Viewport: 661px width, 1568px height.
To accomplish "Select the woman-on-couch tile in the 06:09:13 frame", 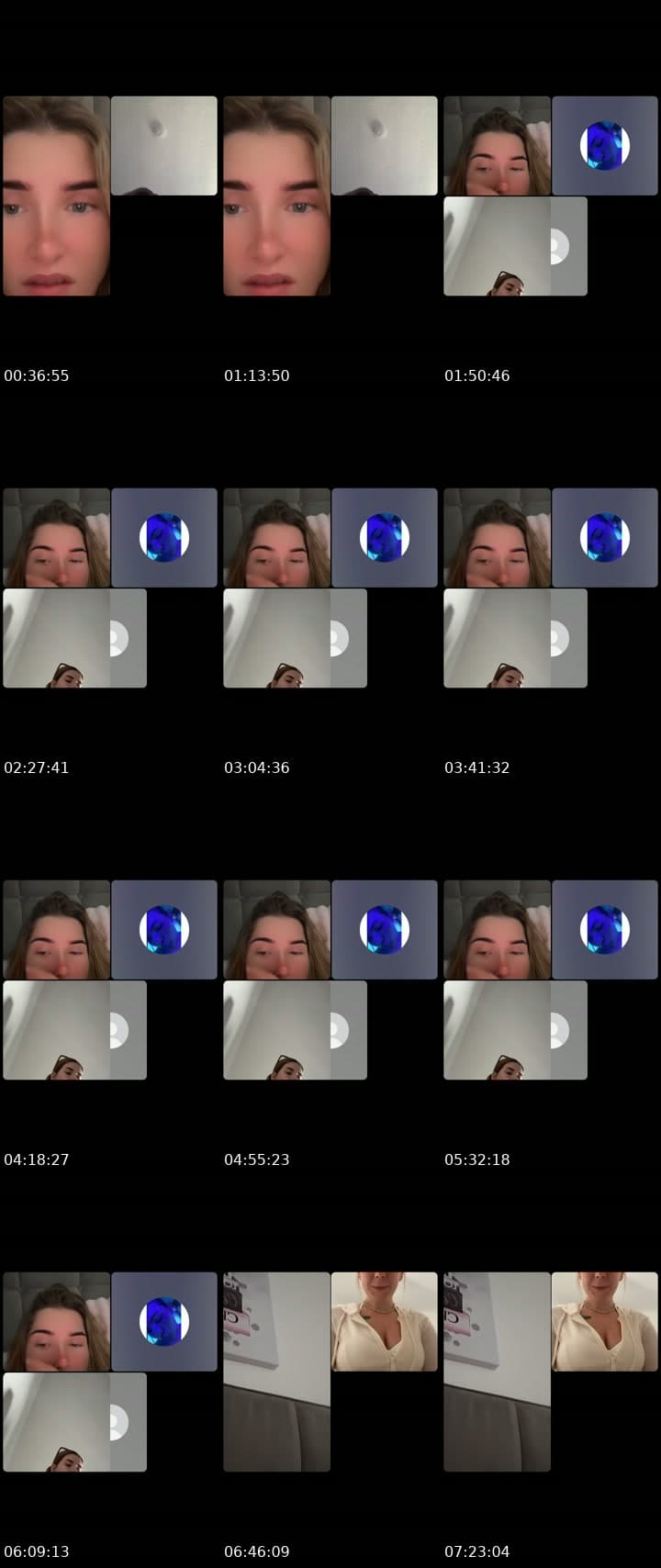I will [56, 1322].
